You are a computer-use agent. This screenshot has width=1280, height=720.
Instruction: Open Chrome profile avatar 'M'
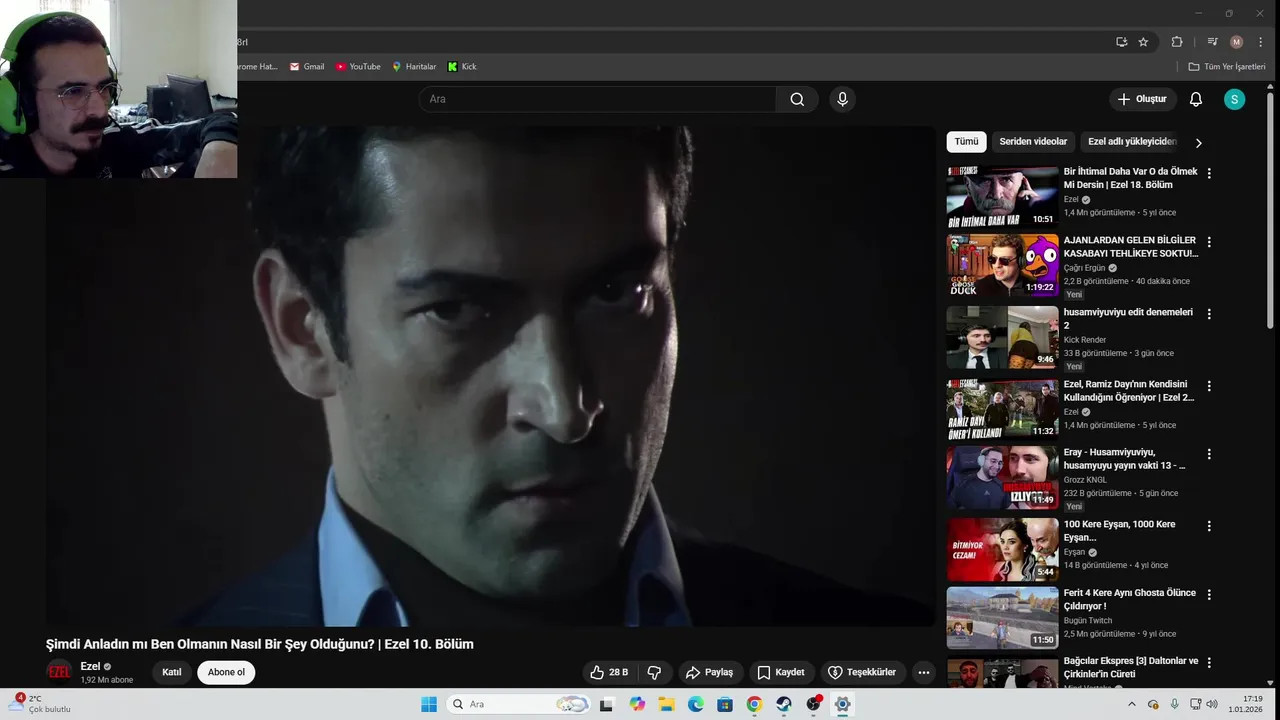tap(1236, 42)
